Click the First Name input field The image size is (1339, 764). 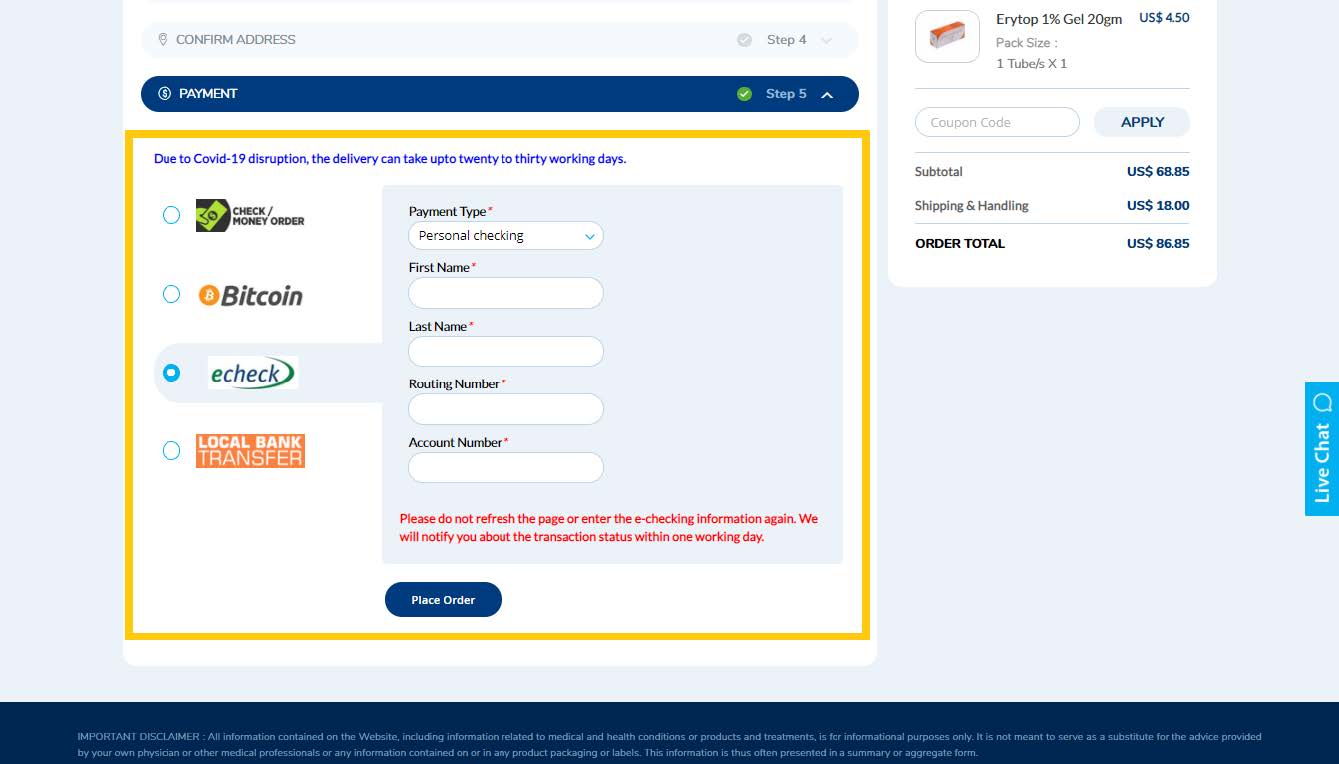click(506, 293)
